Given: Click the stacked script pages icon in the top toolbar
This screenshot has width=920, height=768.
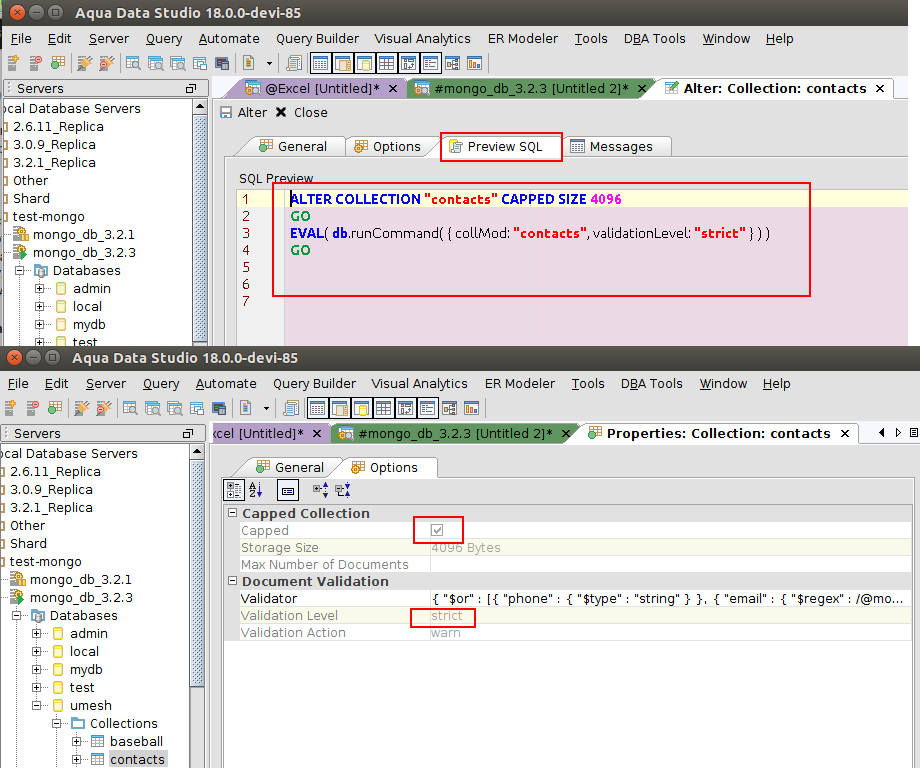Looking at the screenshot, I should point(293,63).
